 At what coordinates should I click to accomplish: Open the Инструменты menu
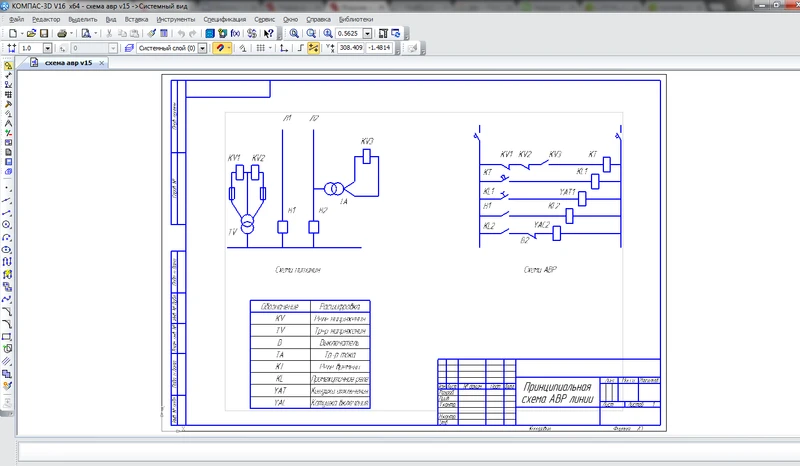(178, 19)
